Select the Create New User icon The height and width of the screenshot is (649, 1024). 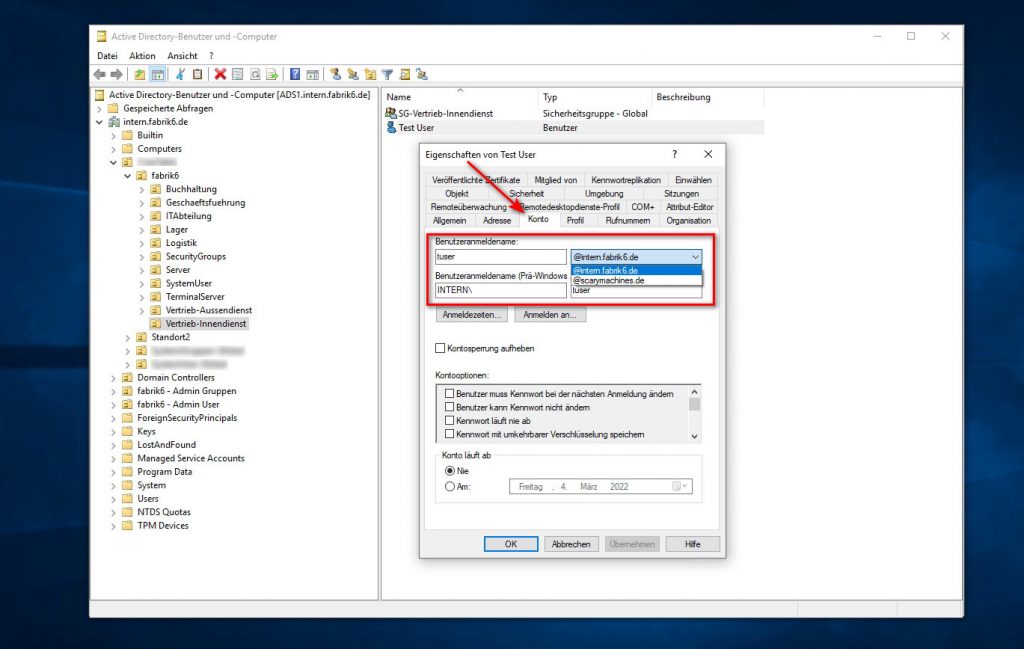[337, 73]
